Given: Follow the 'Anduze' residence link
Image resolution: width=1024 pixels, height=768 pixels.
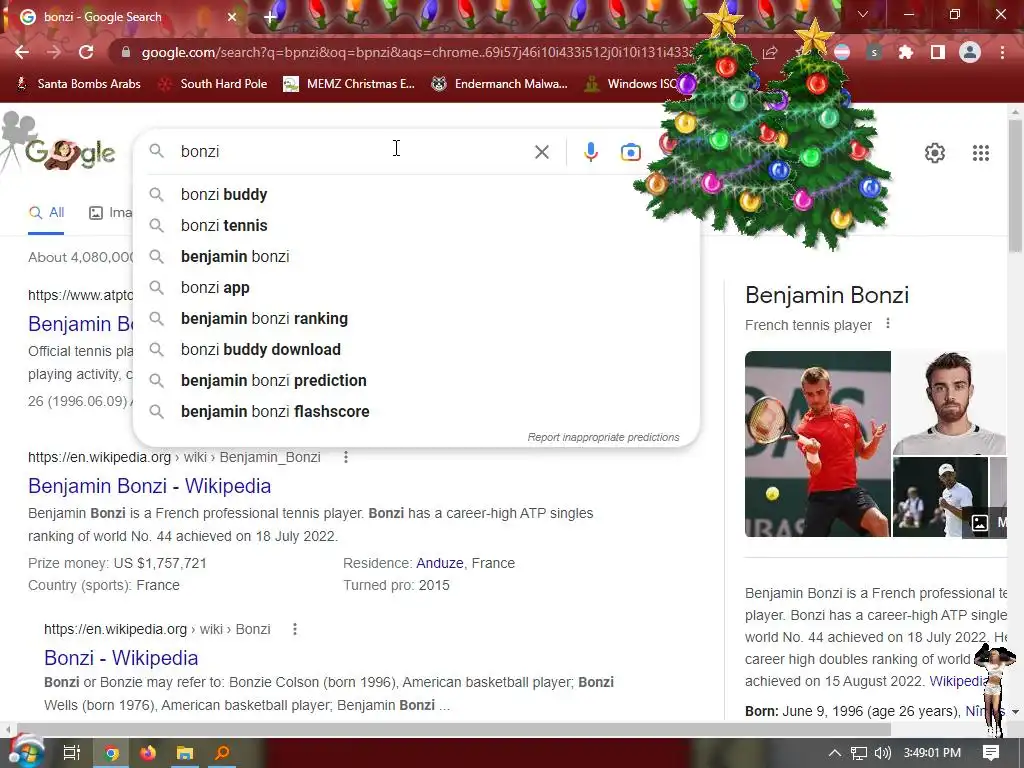Looking at the screenshot, I should tap(440, 563).
